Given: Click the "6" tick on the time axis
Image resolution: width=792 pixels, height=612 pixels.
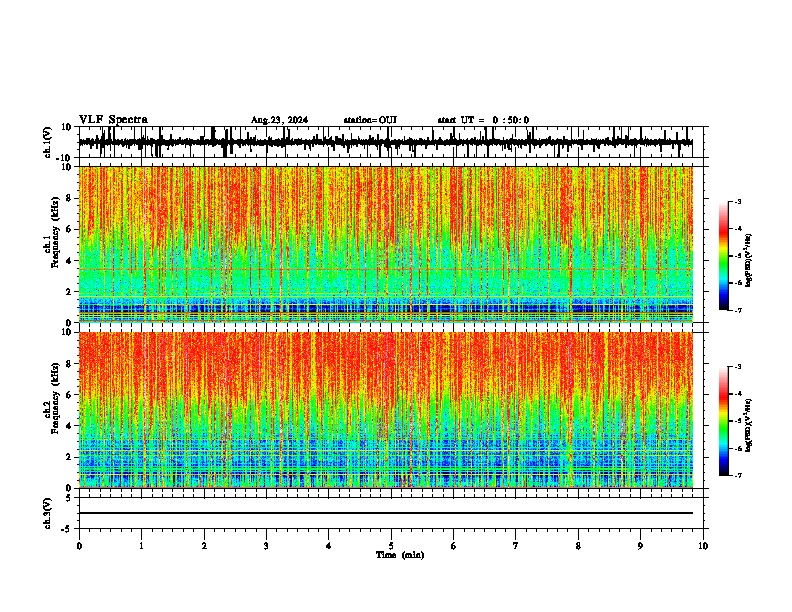Looking at the screenshot, I should point(454,546).
